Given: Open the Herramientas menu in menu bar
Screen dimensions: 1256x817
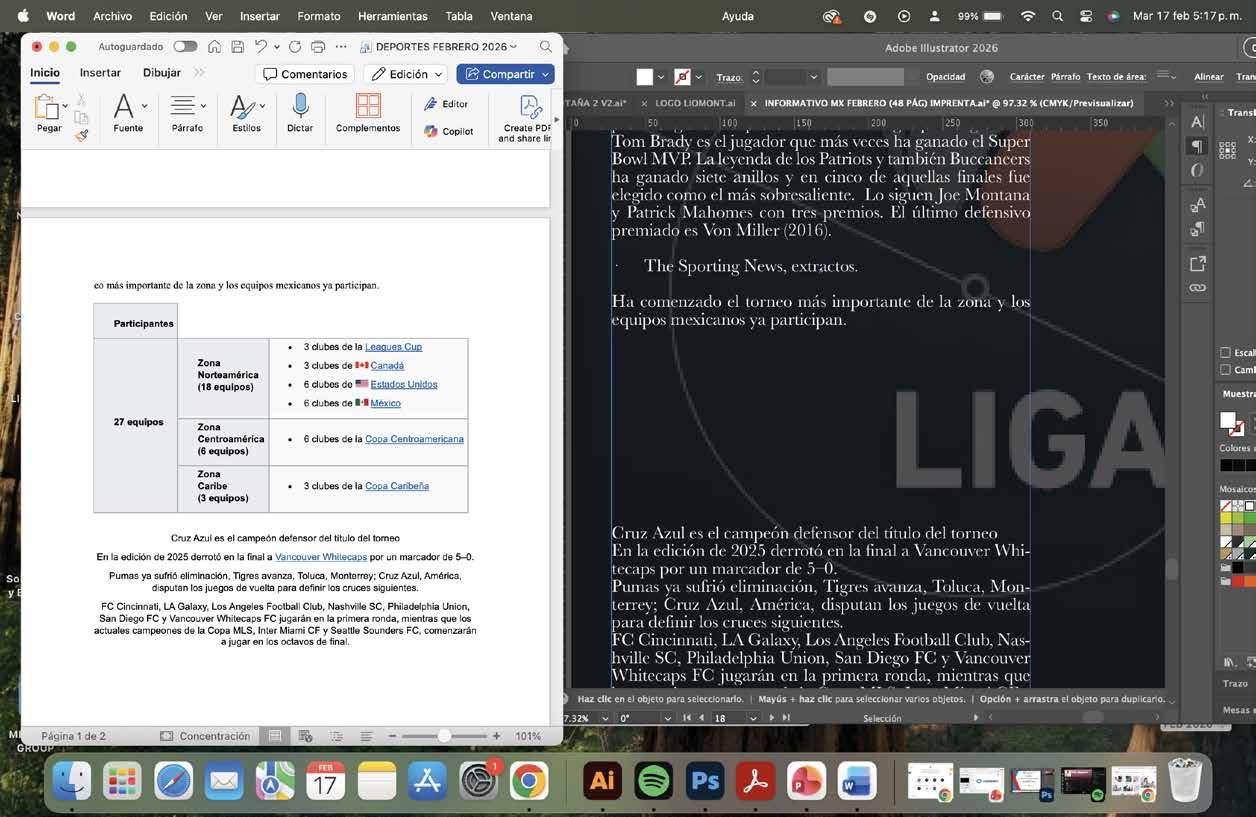Looking at the screenshot, I should (392, 16).
